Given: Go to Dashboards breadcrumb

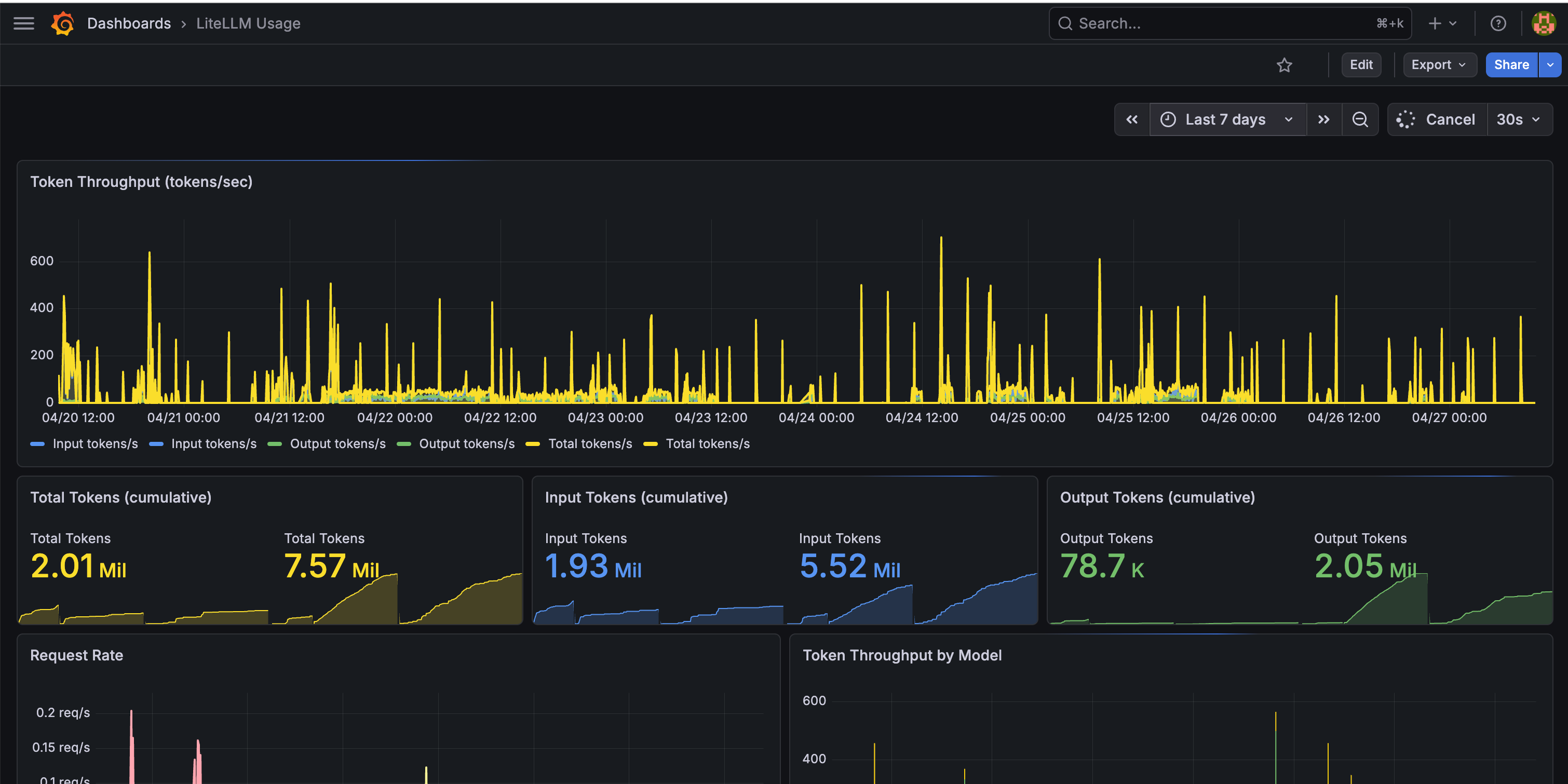Looking at the screenshot, I should click(x=129, y=23).
